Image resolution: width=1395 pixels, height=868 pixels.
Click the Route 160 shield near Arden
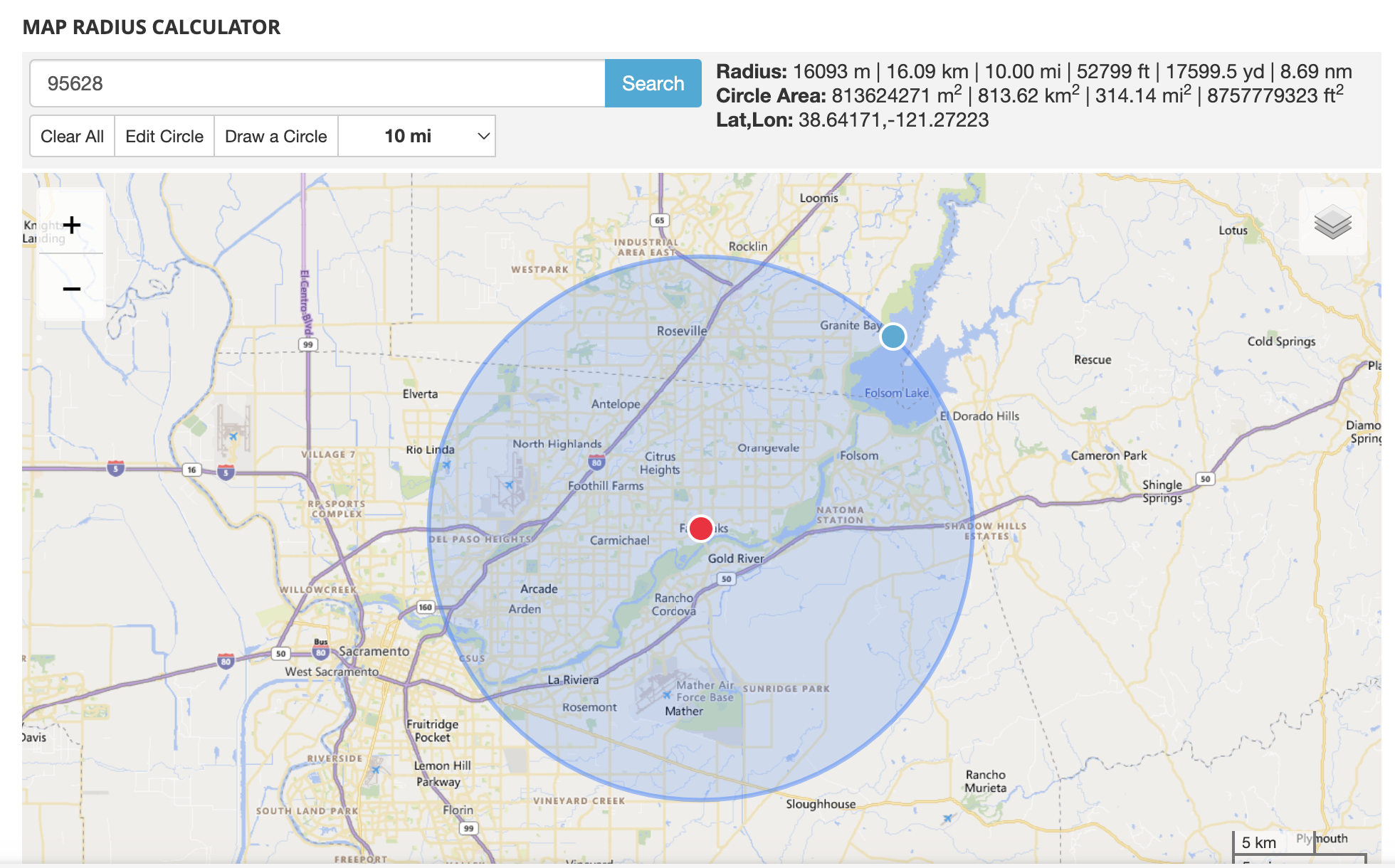(x=425, y=607)
